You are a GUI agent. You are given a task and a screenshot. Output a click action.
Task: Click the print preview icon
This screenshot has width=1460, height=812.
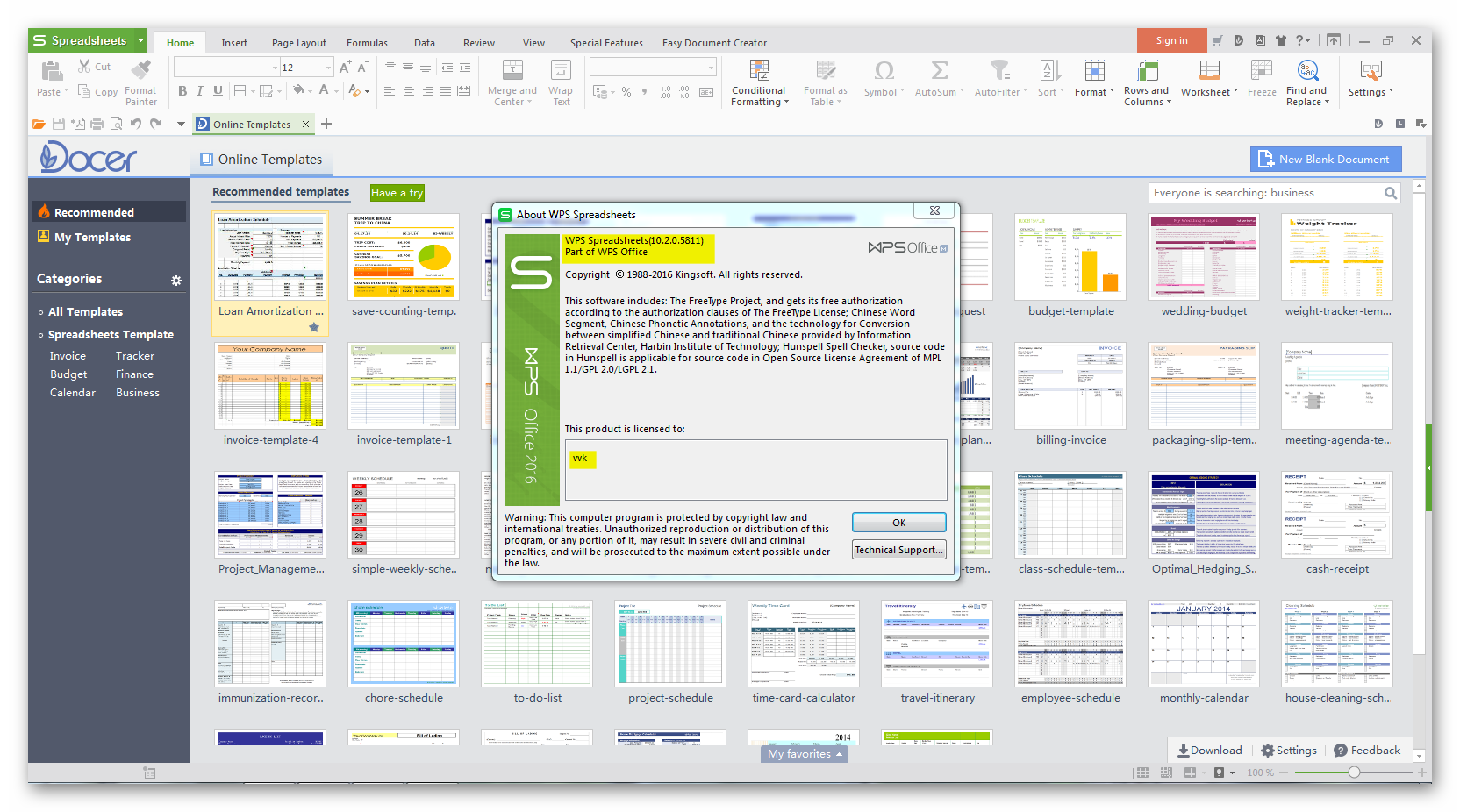pyautogui.click(x=116, y=124)
